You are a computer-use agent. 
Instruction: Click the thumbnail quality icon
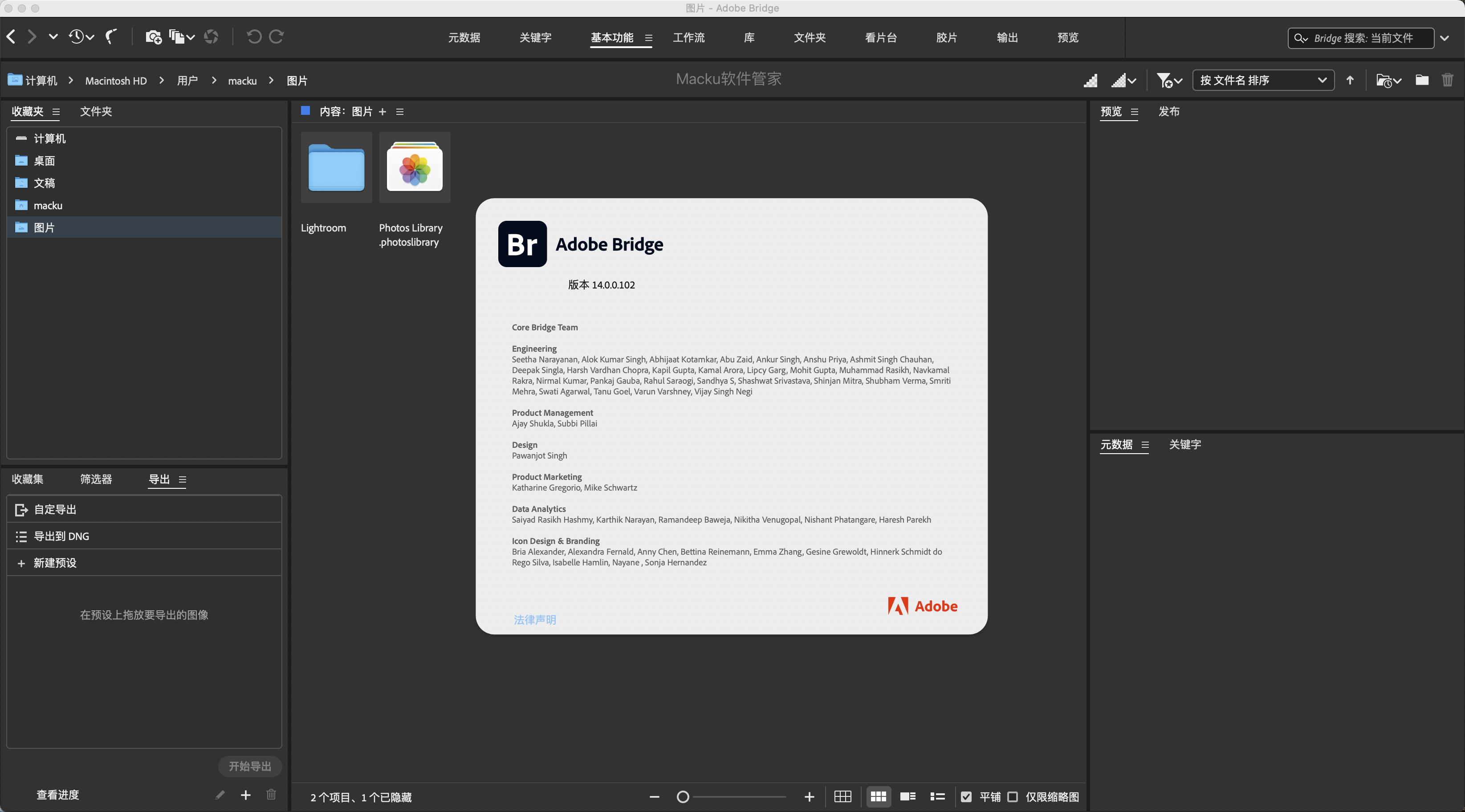1090,81
